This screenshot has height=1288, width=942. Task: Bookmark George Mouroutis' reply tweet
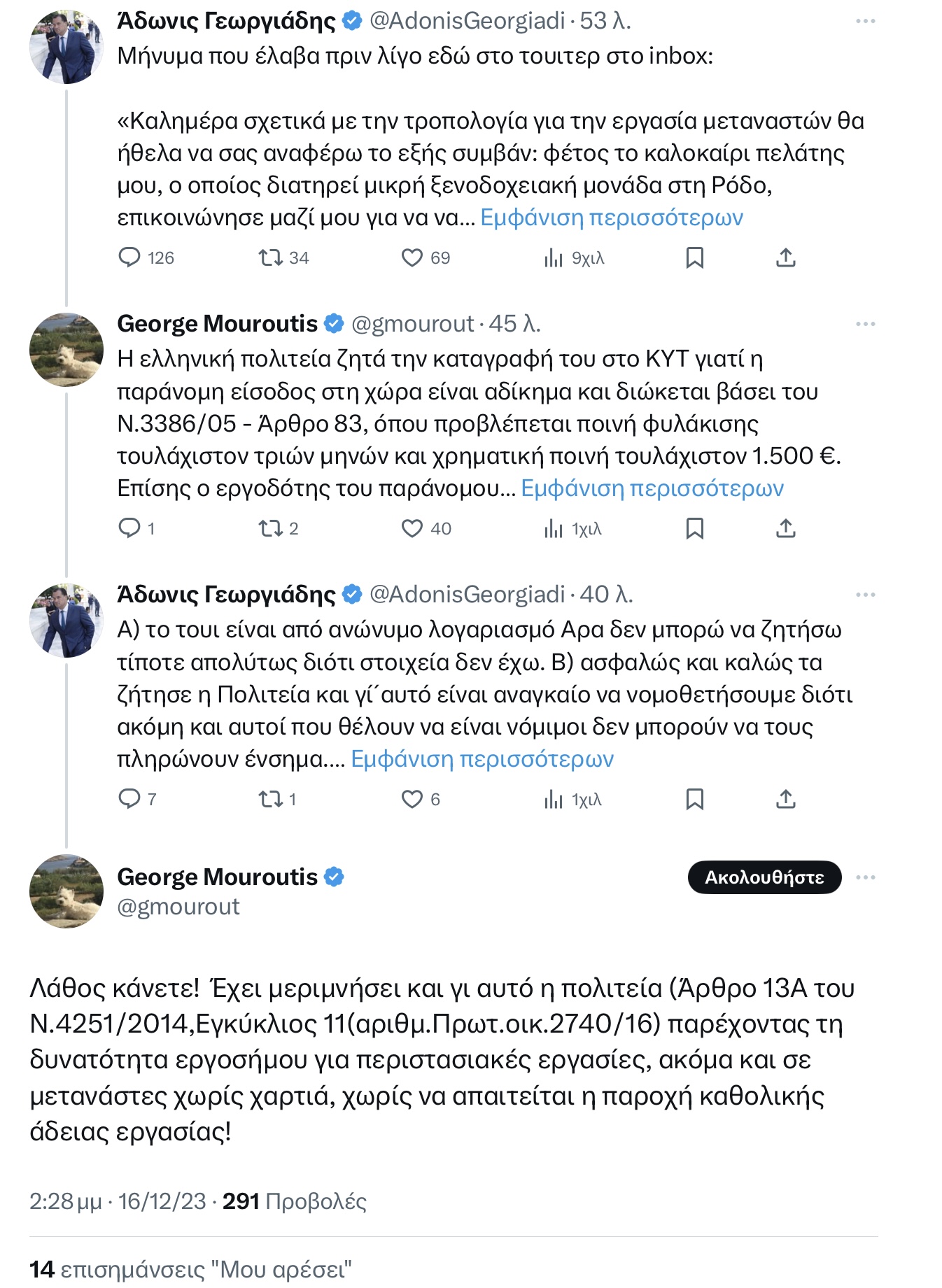pos(694,530)
